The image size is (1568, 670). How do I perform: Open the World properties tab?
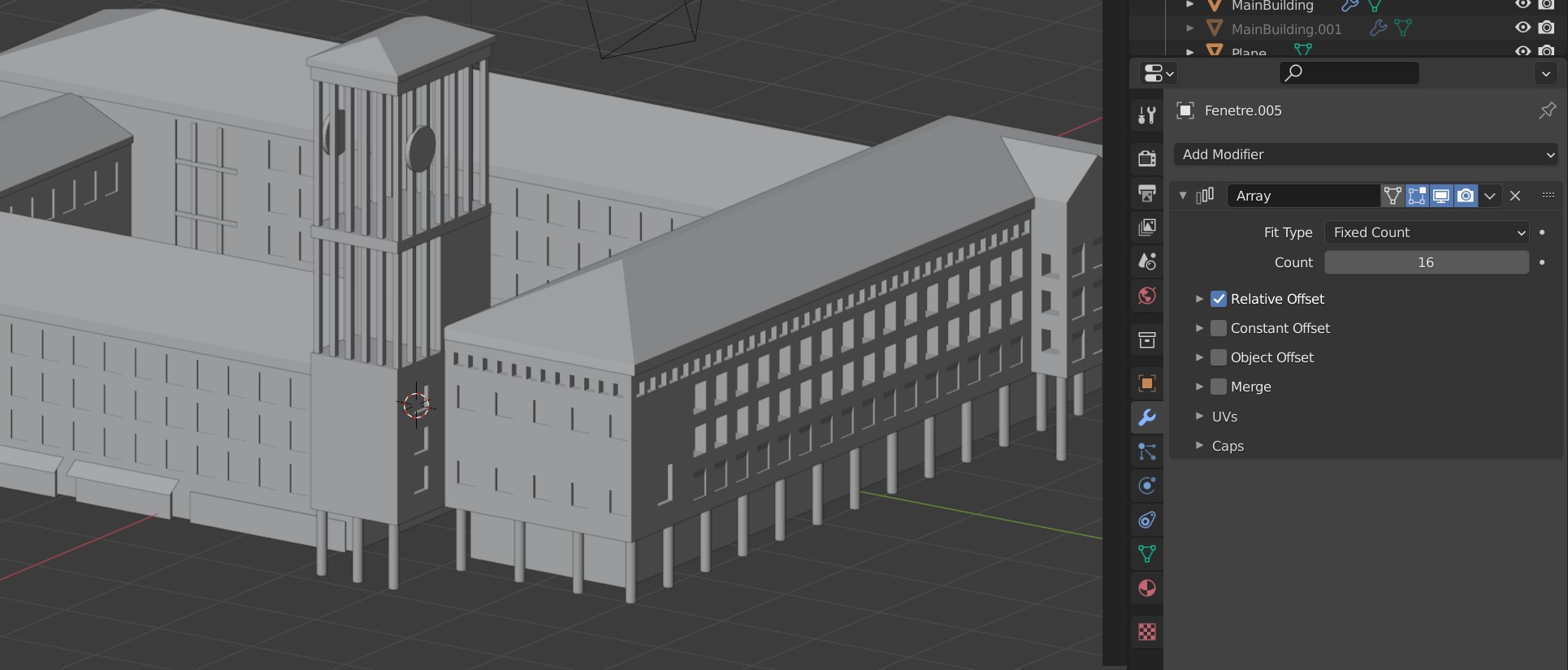point(1147,296)
